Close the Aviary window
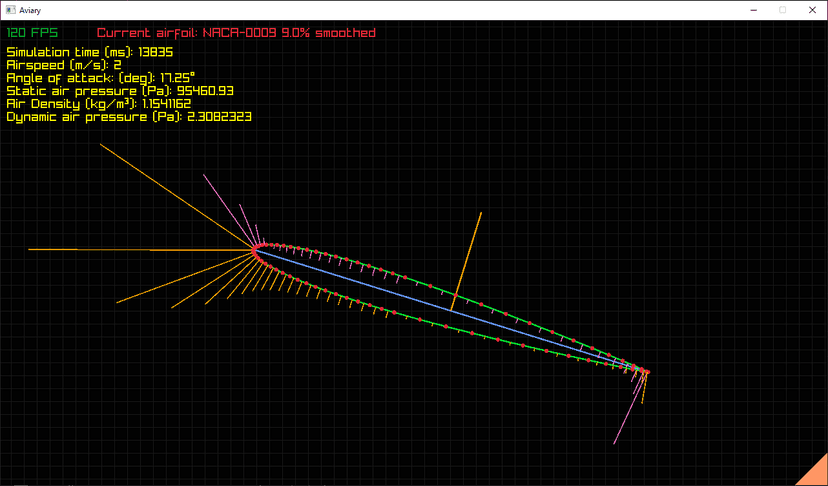 810,9
